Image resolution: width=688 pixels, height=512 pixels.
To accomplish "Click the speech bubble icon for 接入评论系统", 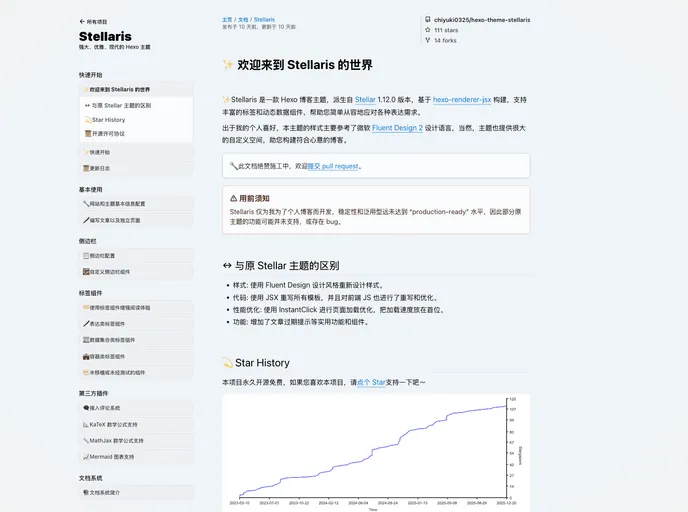I will click(86, 408).
